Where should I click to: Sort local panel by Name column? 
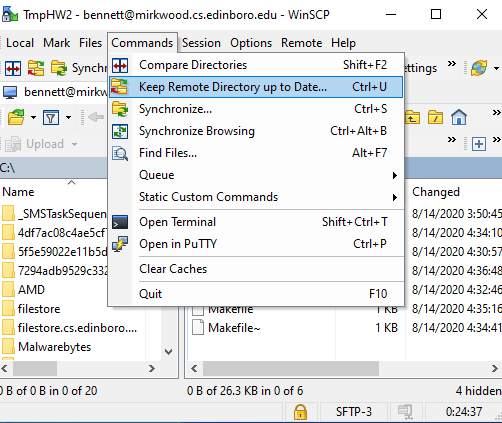coord(18,192)
